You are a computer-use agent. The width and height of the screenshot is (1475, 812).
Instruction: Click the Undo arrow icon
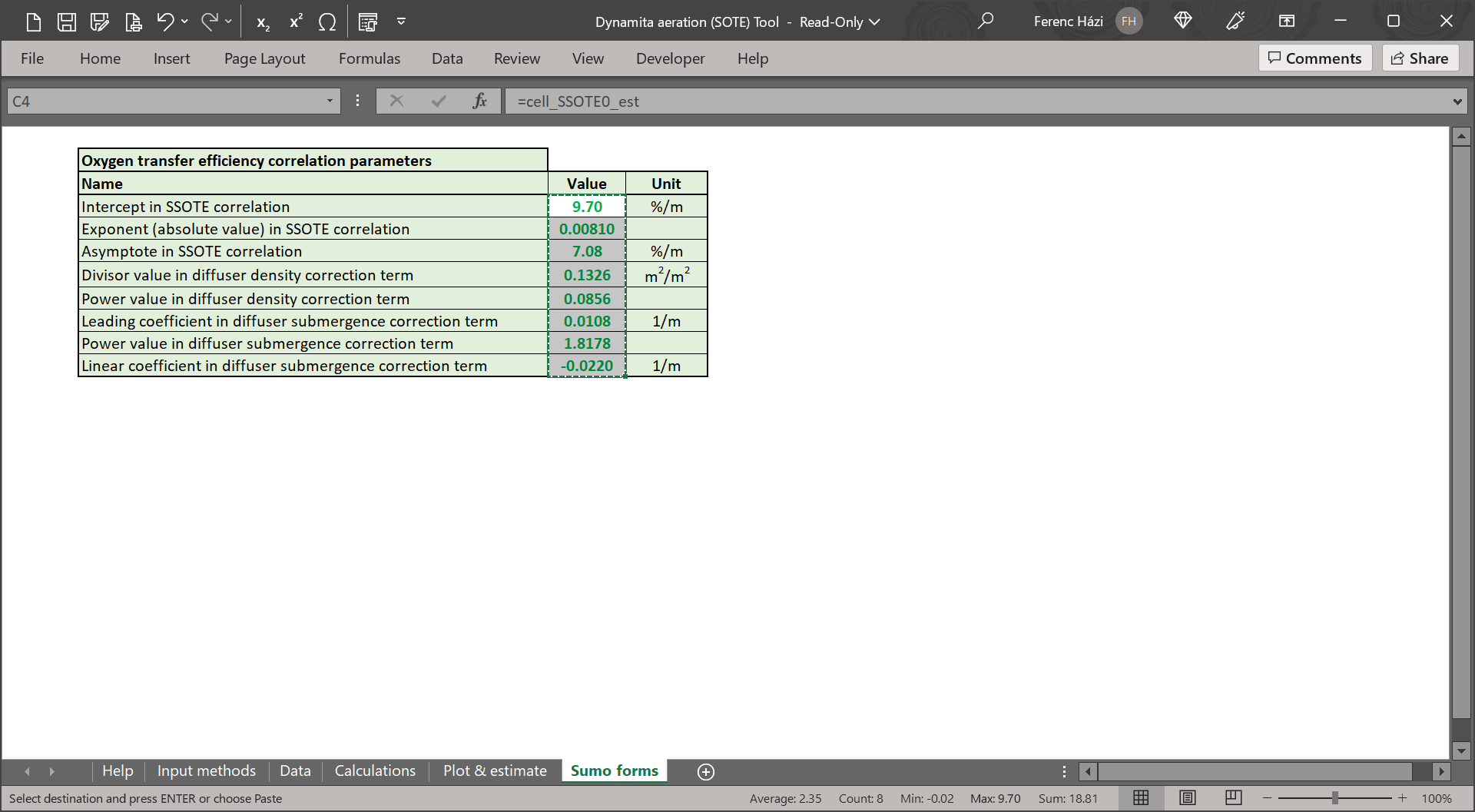click(x=165, y=22)
